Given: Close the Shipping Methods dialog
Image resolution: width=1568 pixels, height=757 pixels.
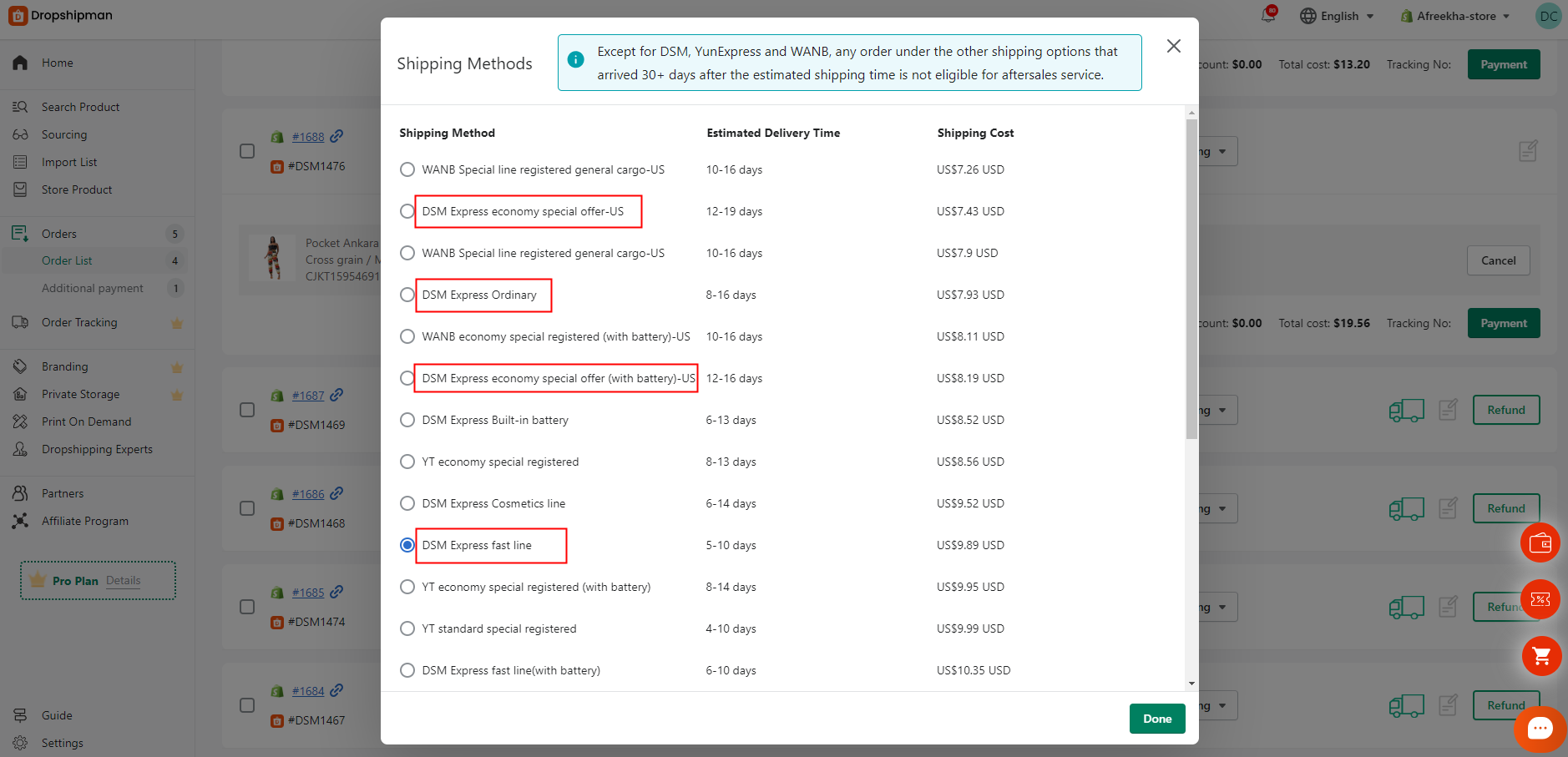Looking at the screenshot, I should pyautogui.click(x=1174, y=46).
